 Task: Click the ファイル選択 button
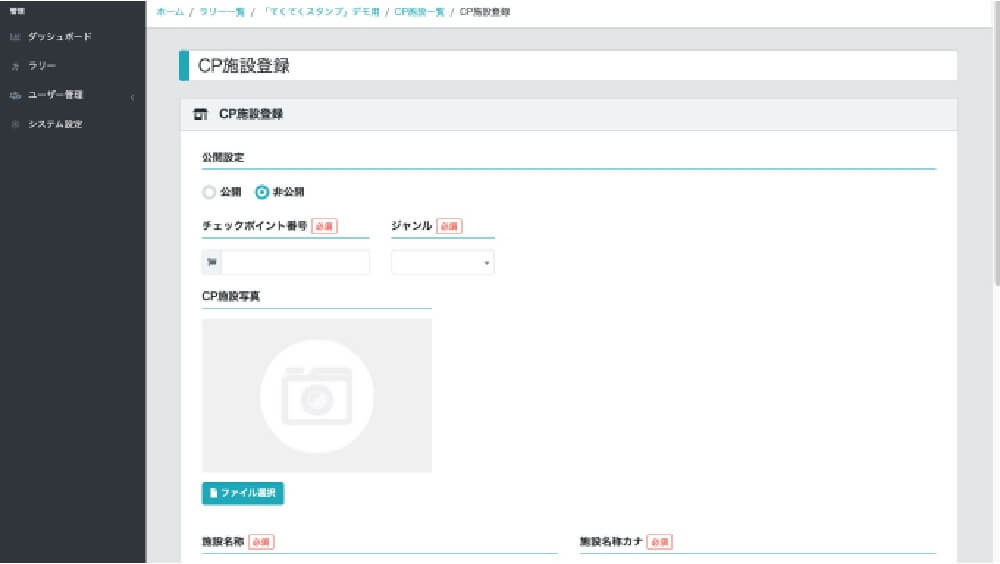coord(243,493)
